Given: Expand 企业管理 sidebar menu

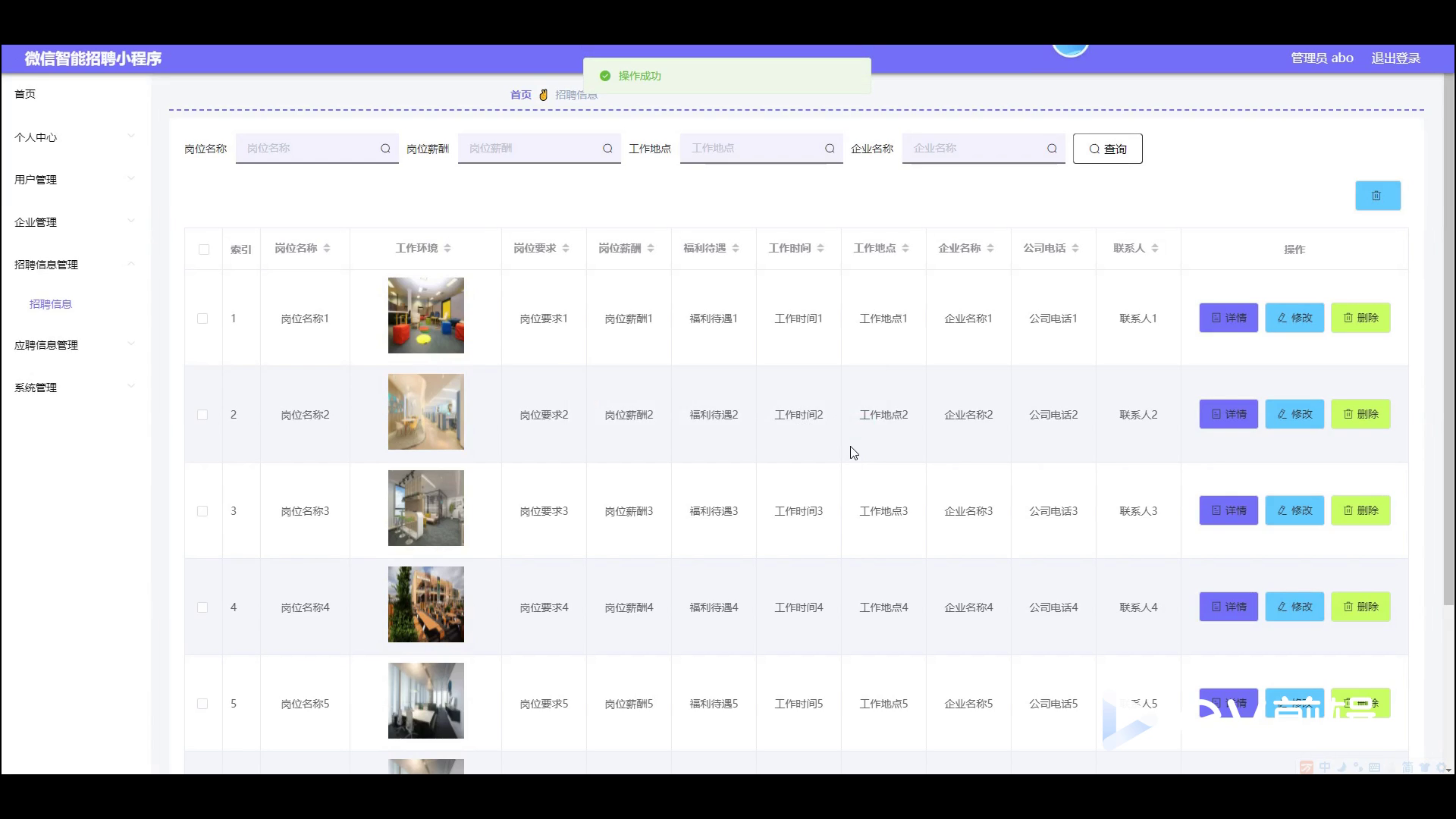Looking at the screenshot, I should pos(74,222).
